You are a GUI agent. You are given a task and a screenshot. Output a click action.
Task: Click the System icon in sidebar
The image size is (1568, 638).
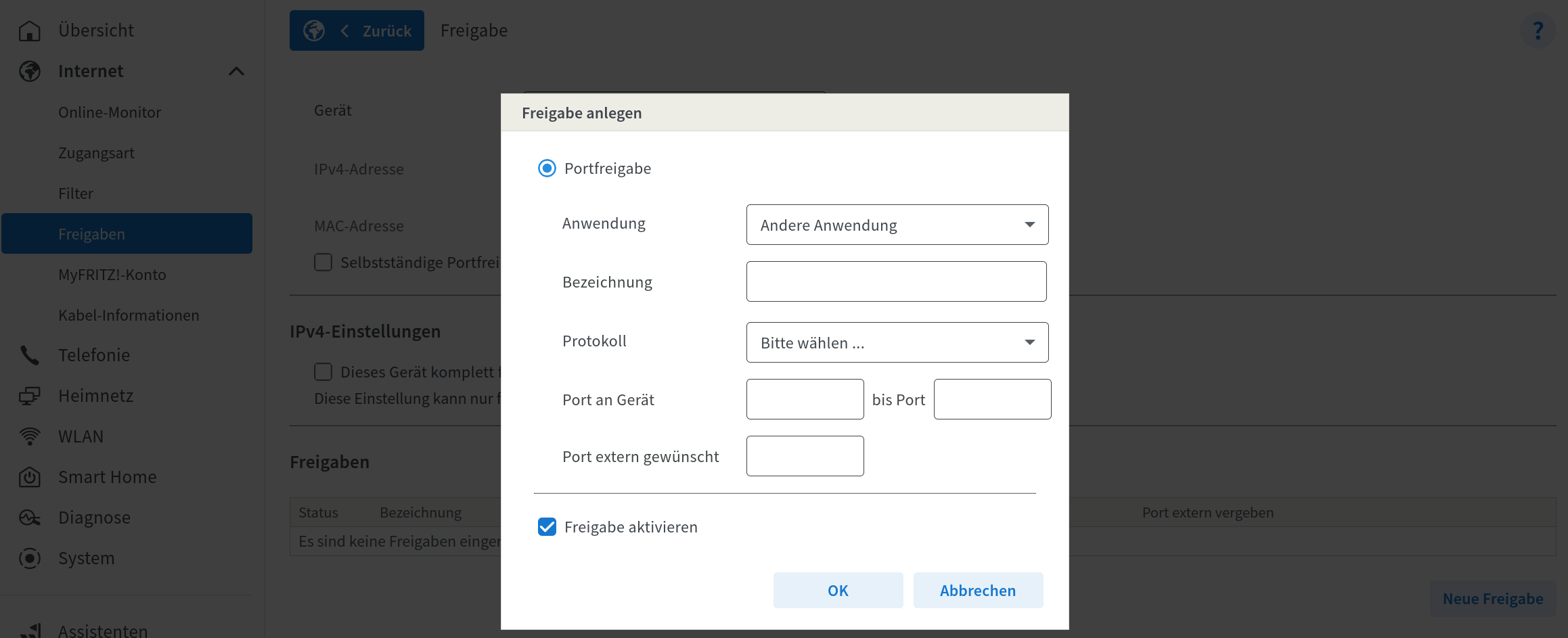(30, 558)
